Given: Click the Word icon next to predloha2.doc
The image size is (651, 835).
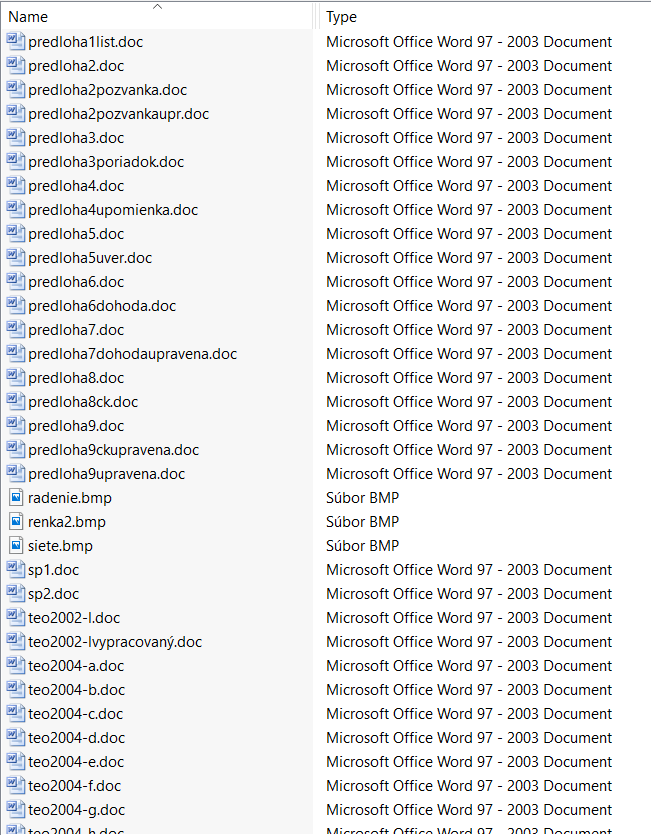Looking at the screenshot, I should (x=16, y=66).
